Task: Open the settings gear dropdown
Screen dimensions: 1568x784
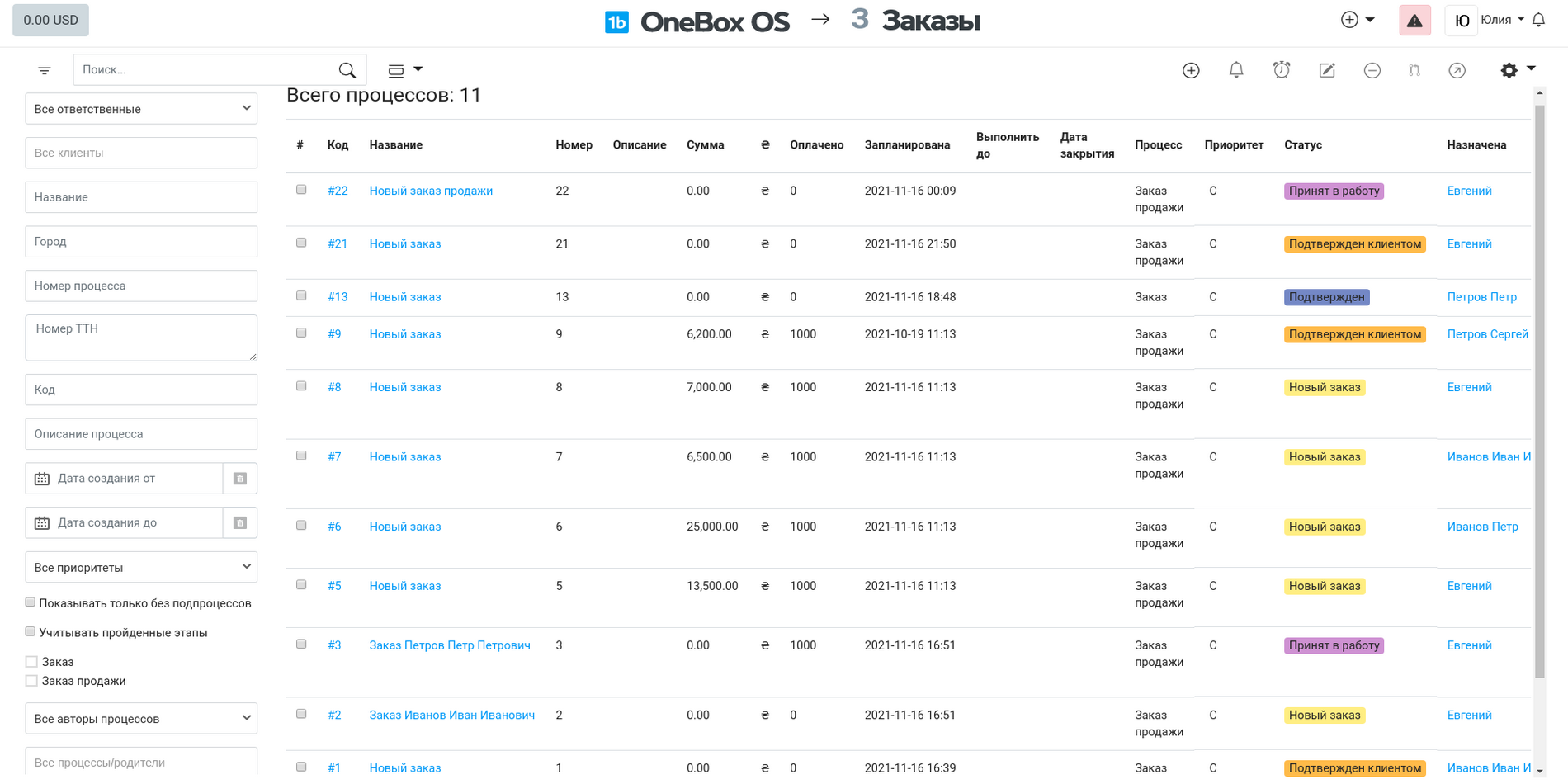Action: coord(1516,70)
